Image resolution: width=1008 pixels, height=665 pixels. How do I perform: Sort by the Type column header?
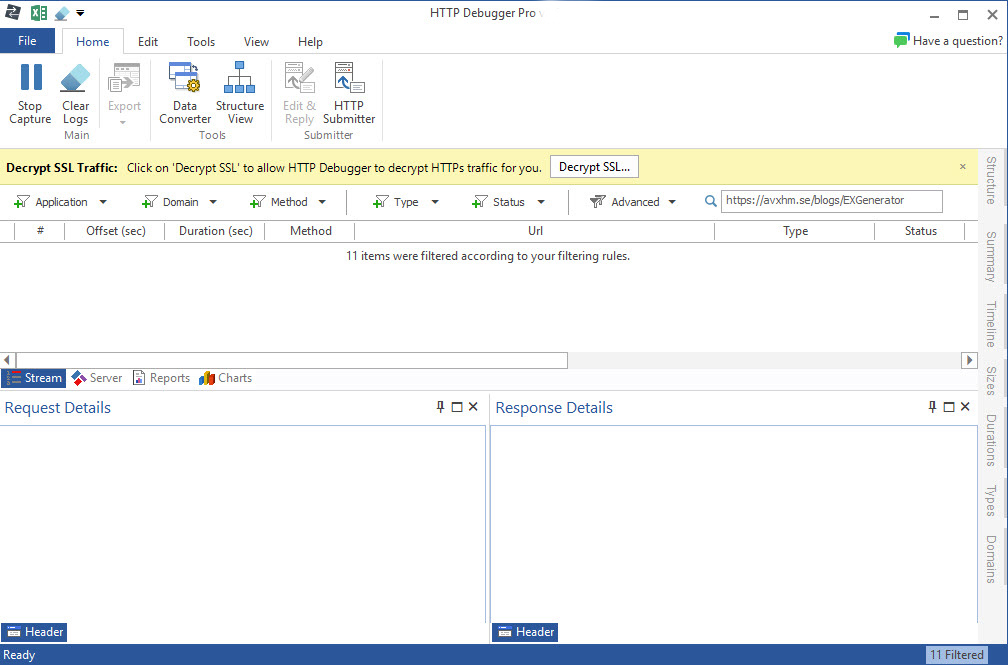795,231
